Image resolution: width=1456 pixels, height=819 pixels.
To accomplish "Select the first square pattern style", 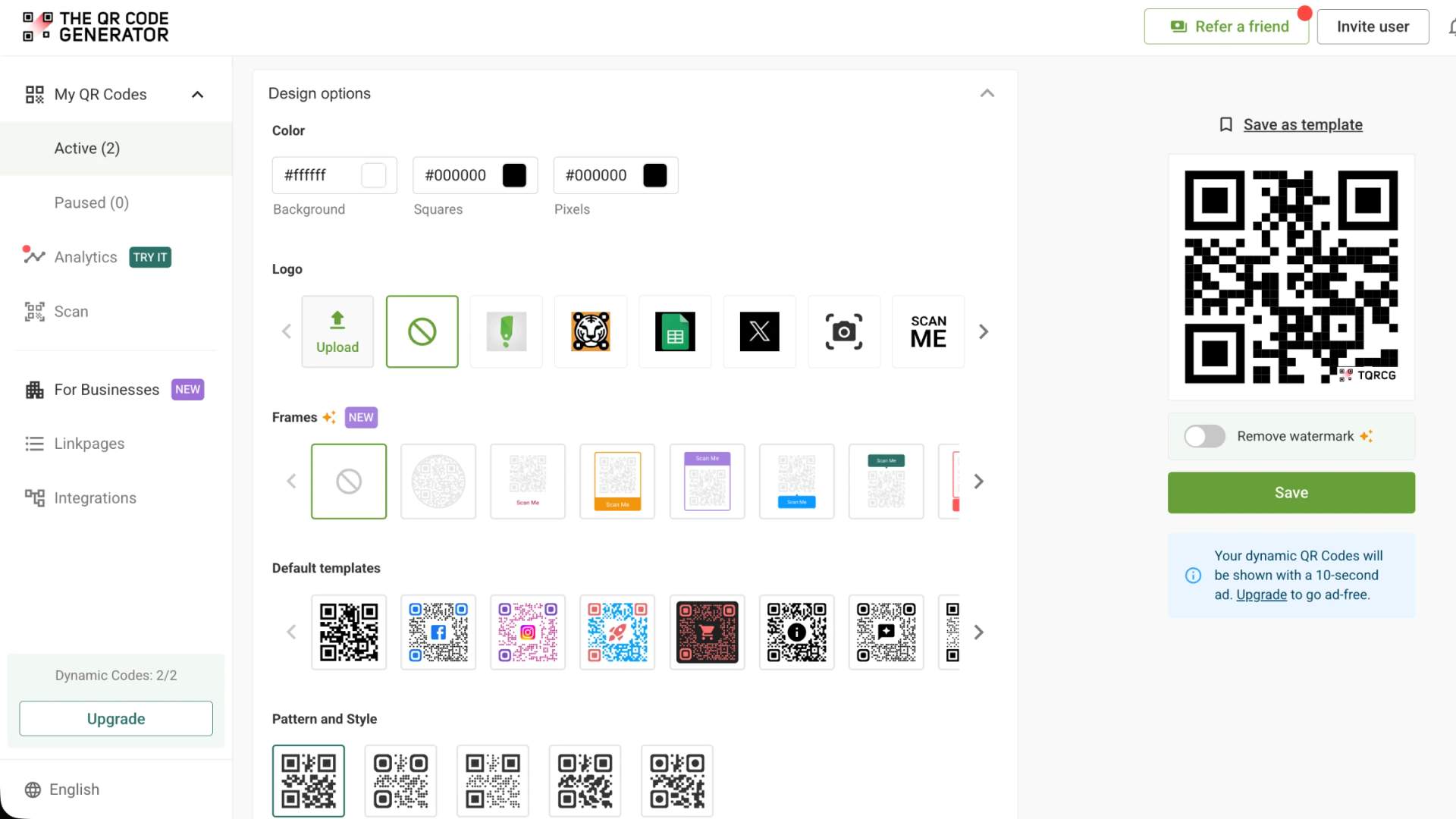I will click(309, 780).
